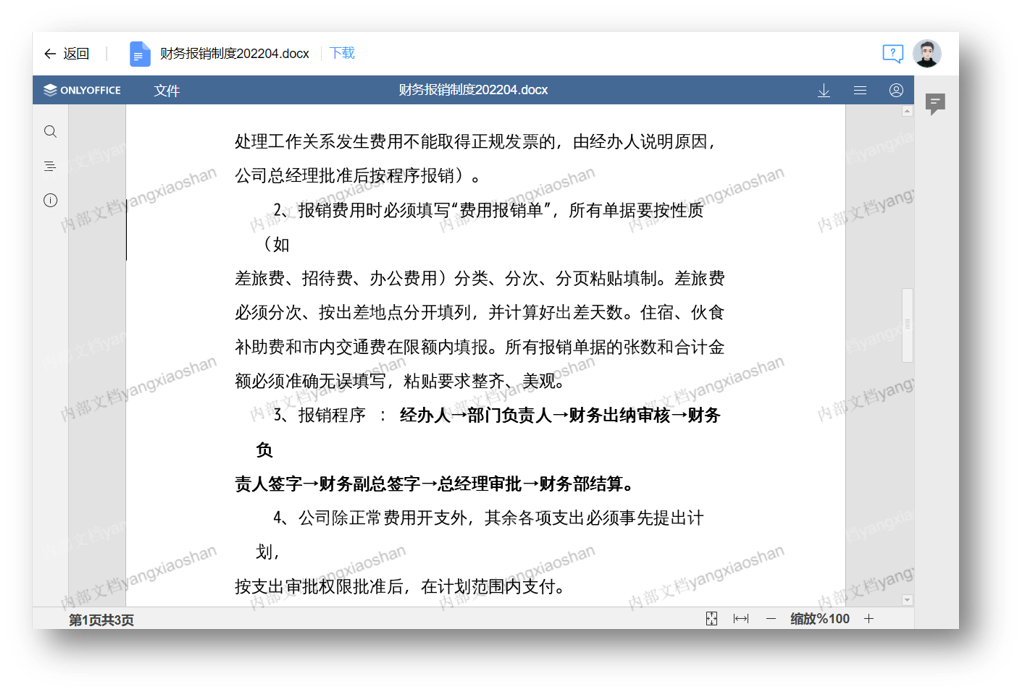This screenshot has height=694, width=1024.
Task: Click the blue document file icon
Action: pyautogui.click(x=139, y=54)
